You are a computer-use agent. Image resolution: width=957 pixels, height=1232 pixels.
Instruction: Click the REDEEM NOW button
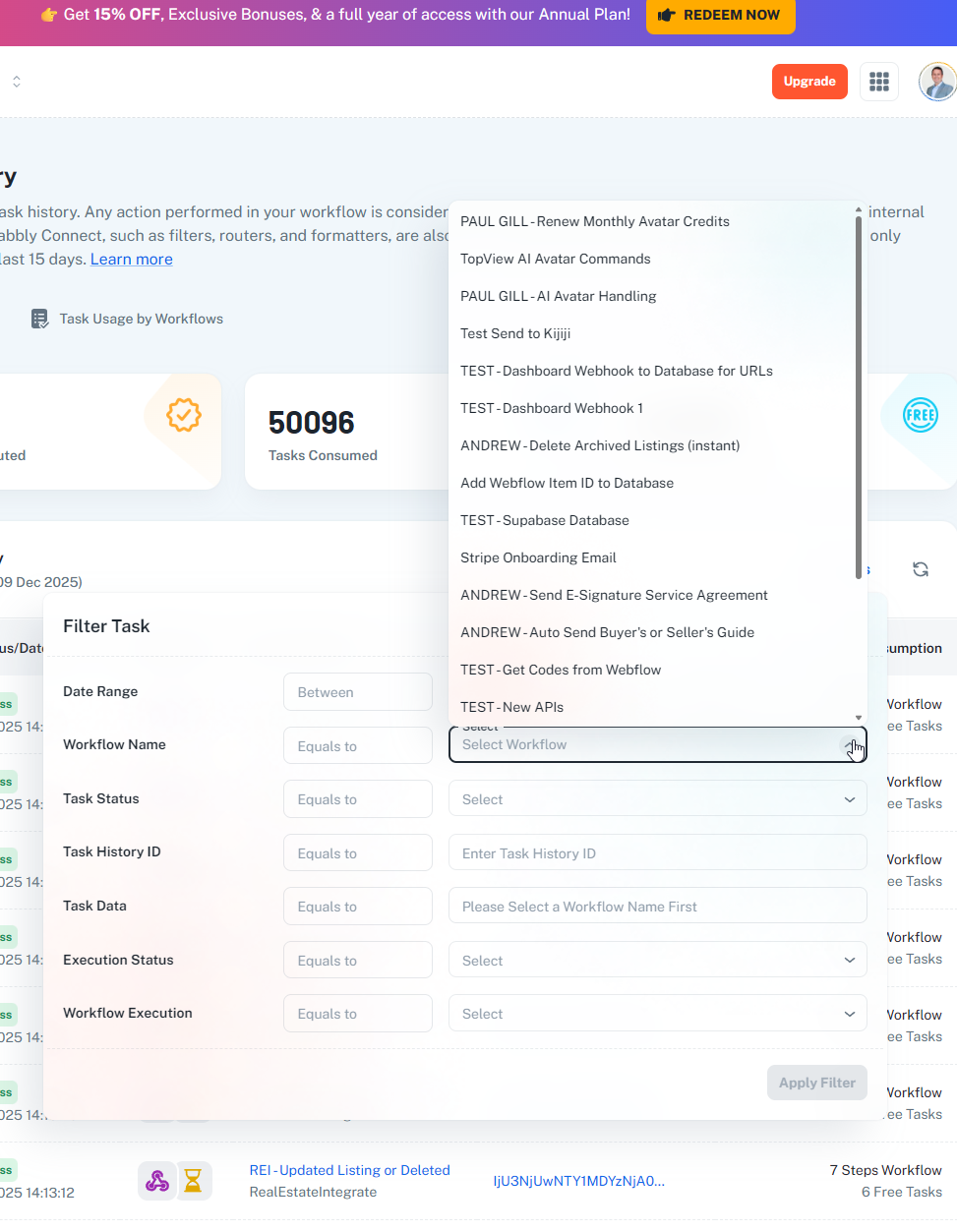[x=720, y=16]
